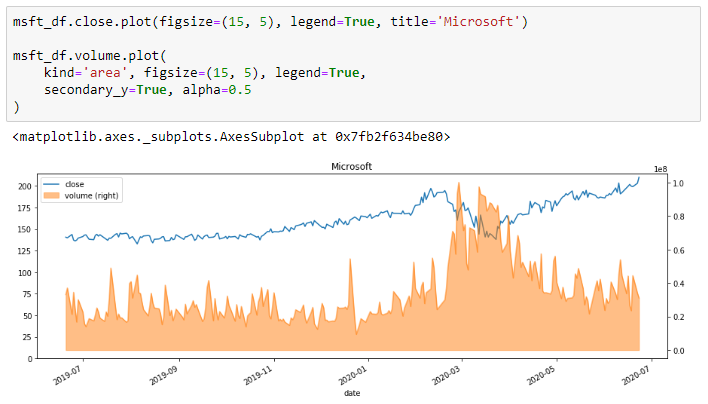The image size is (708, 404).
Task: Click the '0.2' right y-axis tick
Action: pos(678,317)
